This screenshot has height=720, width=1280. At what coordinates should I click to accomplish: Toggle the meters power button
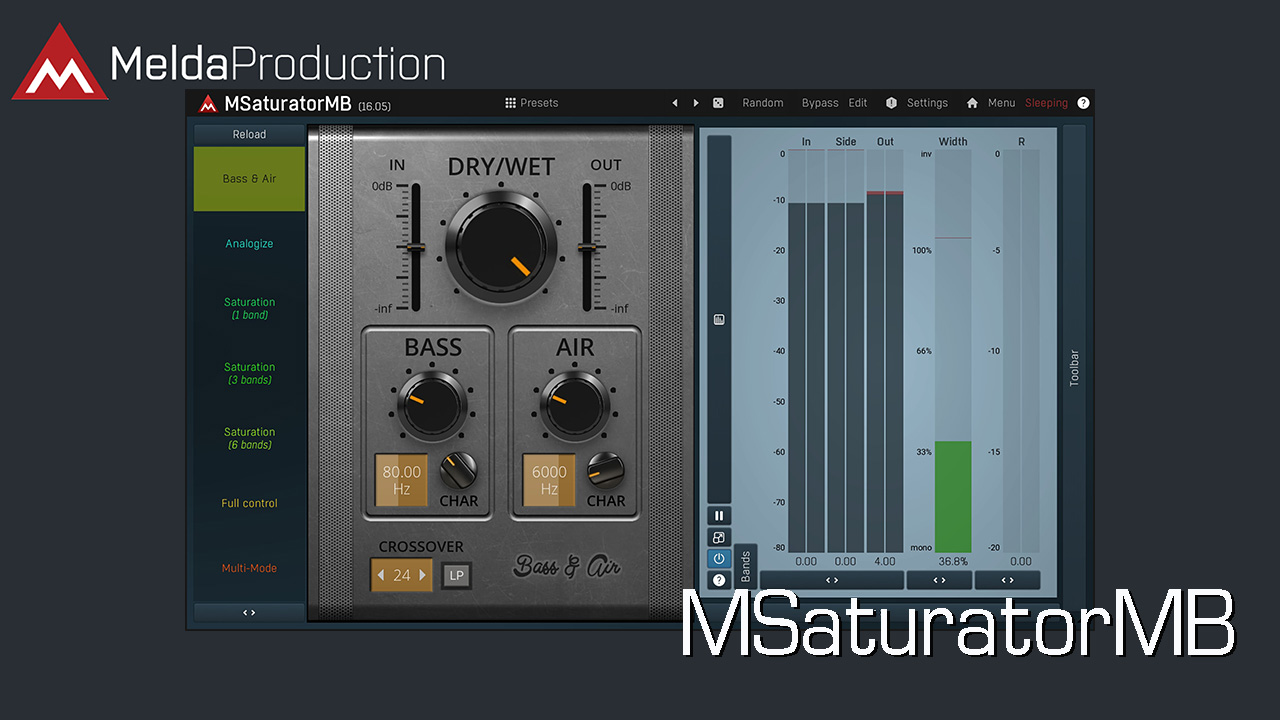click(718, 559)
